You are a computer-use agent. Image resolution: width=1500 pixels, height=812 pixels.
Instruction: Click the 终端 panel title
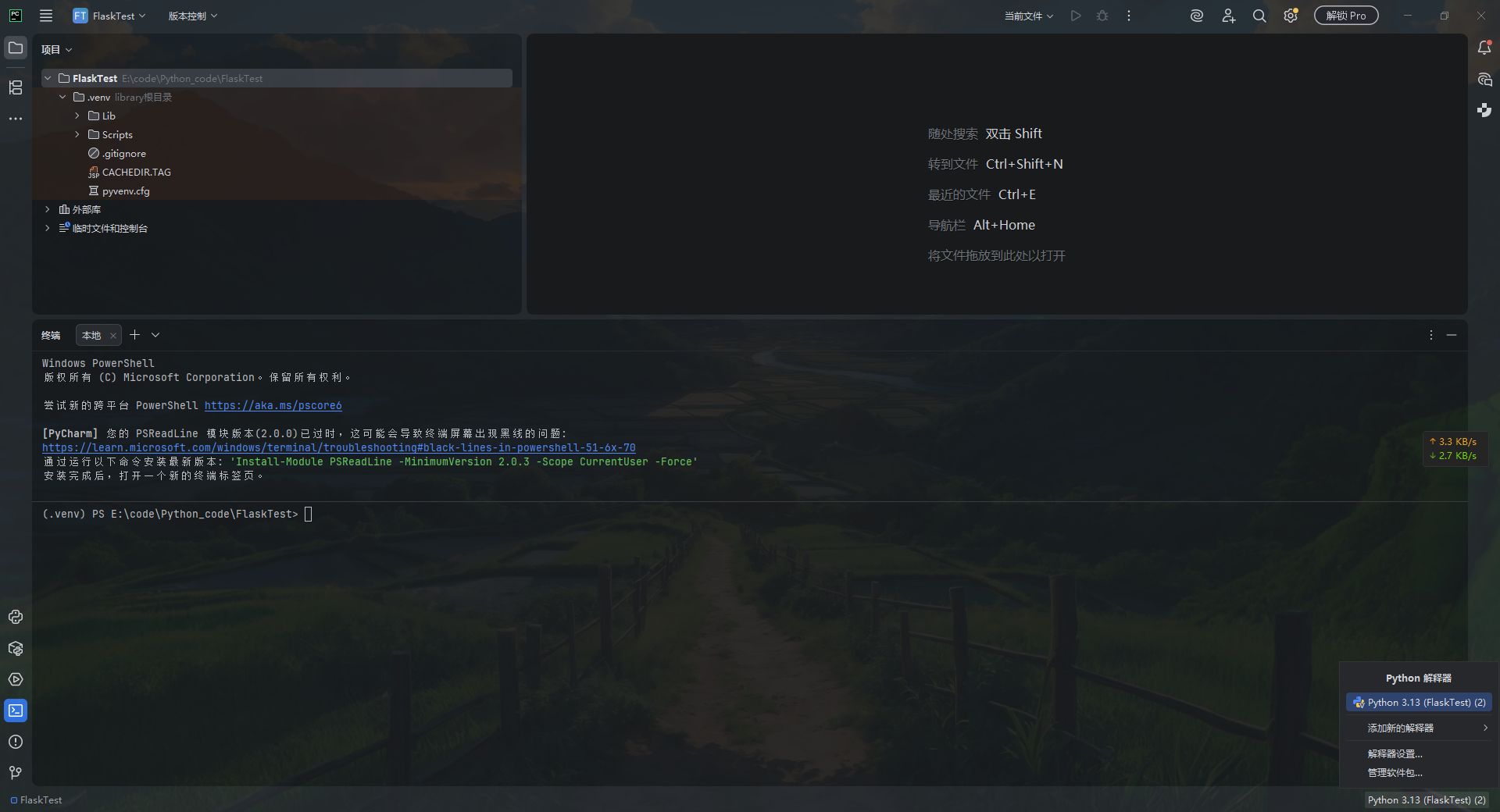point(51,336)
